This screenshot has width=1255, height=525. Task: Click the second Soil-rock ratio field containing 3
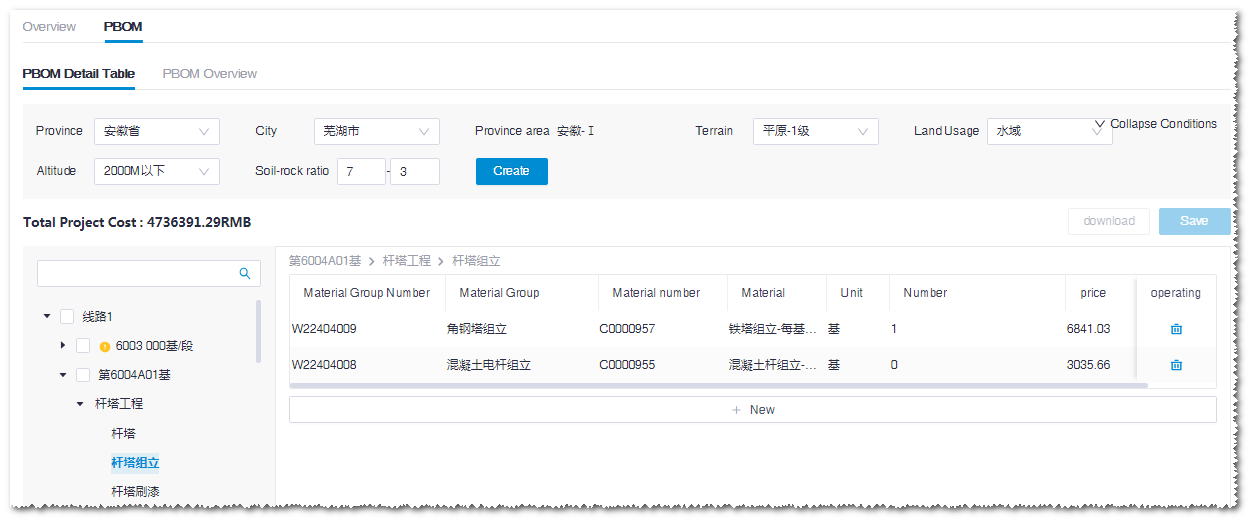click(415, 172)
